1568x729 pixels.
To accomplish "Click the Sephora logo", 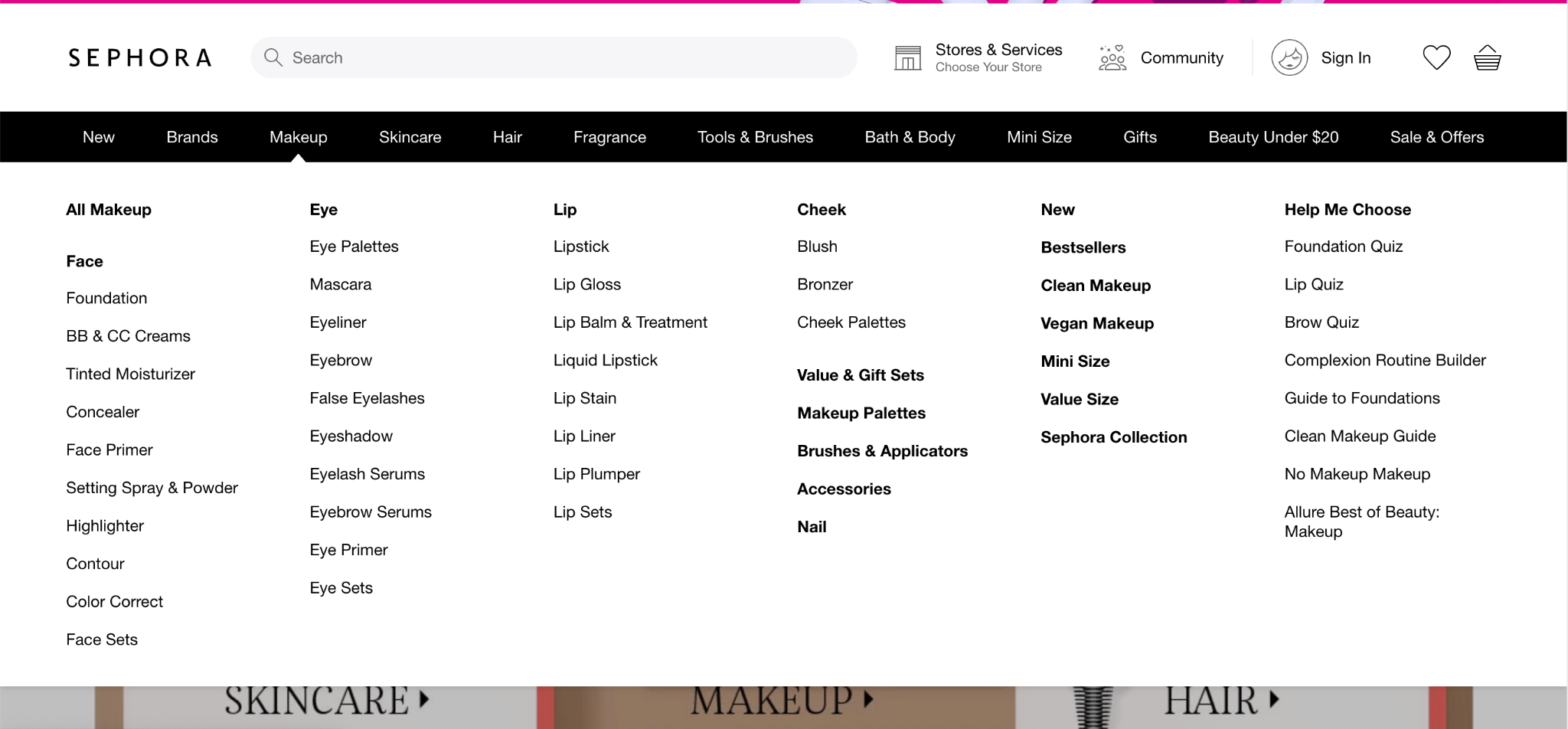I will coord(139,57).
